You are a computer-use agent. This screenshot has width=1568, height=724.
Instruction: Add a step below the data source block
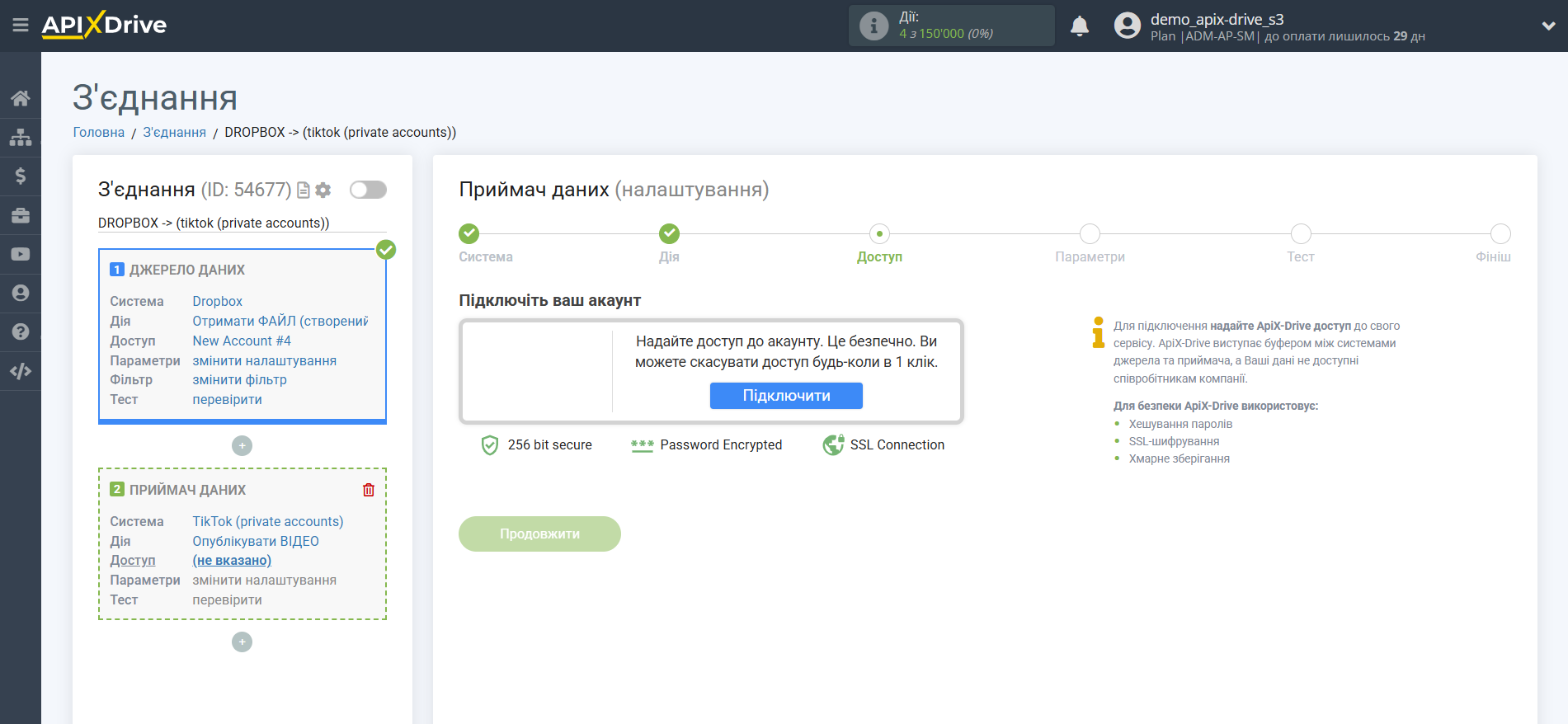click(x=242, y=445)
